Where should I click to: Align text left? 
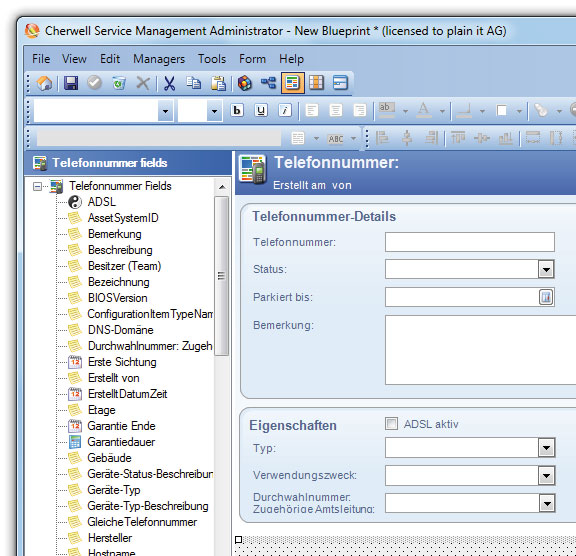pos(312,110)
